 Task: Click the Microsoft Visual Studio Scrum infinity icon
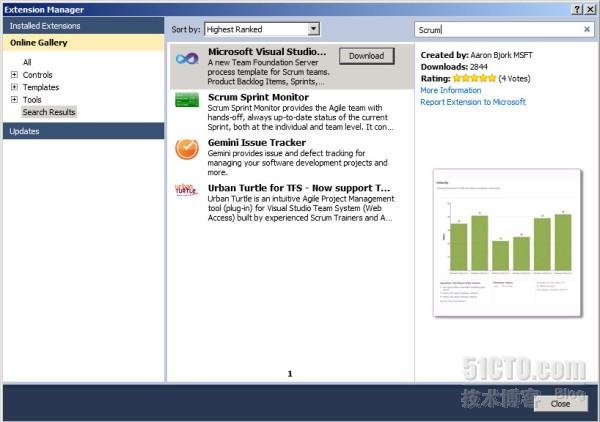[x=187, y=59]
